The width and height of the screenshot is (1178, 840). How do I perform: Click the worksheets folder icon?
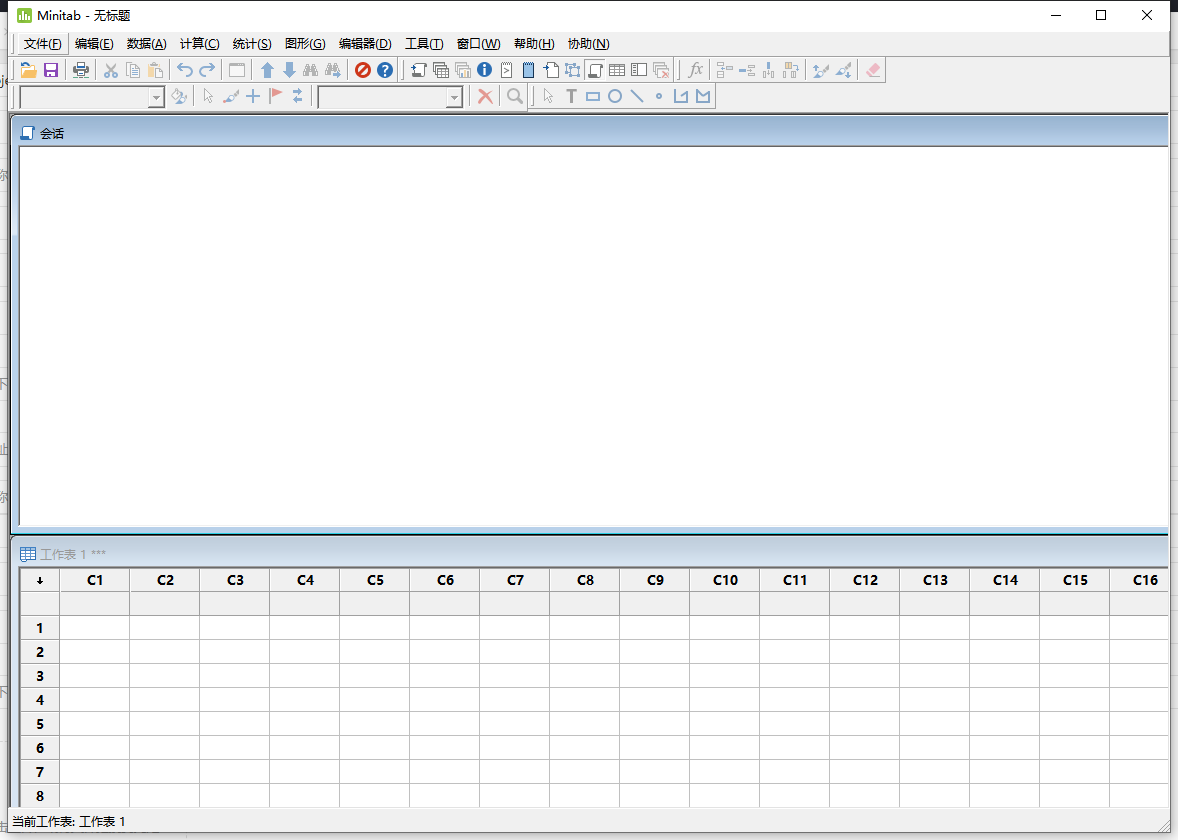coord(441,70)
